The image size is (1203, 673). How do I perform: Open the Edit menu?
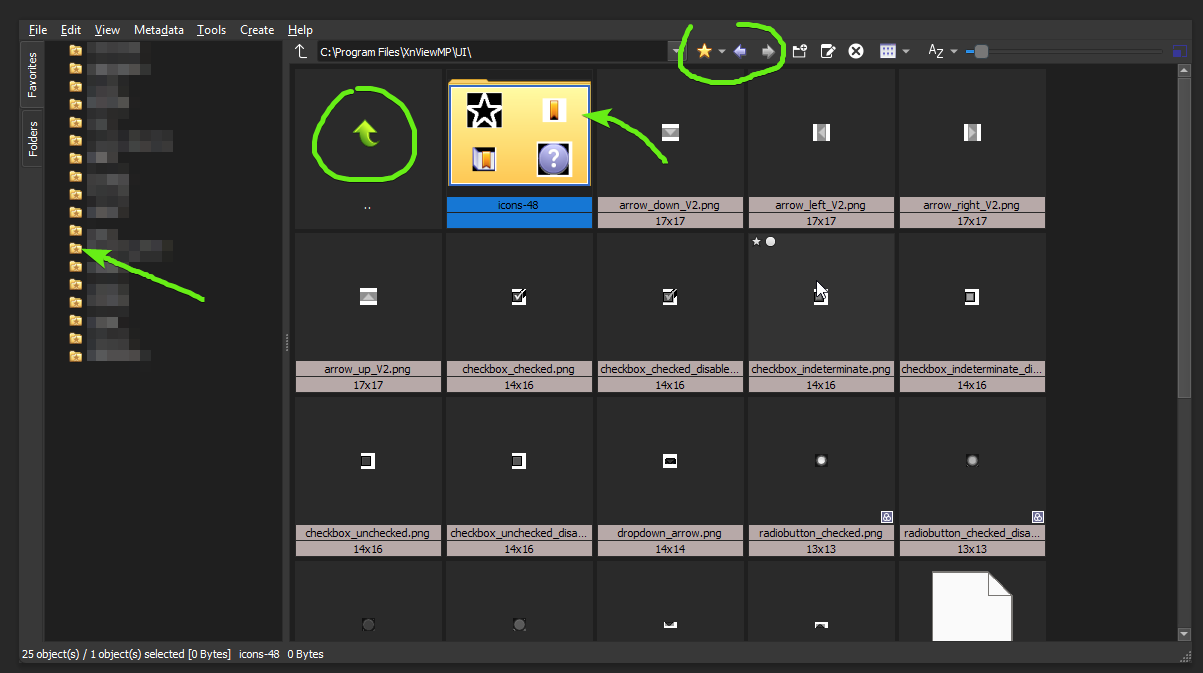tap(70, 30)
